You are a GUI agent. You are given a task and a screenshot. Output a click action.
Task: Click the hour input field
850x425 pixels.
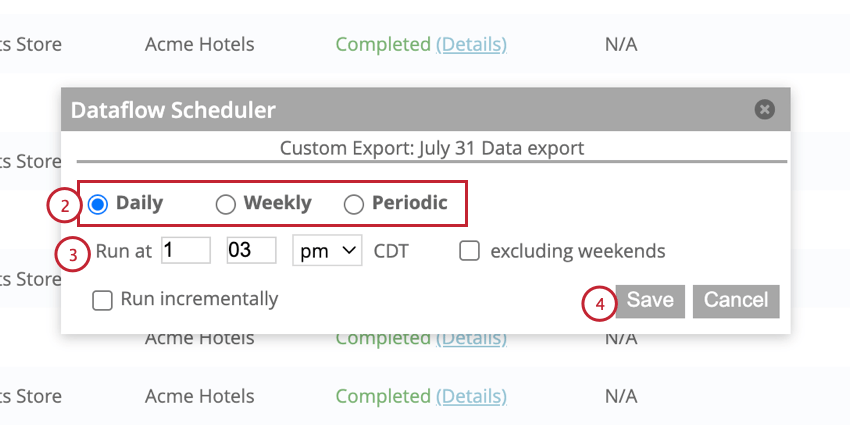click(185, 251)
